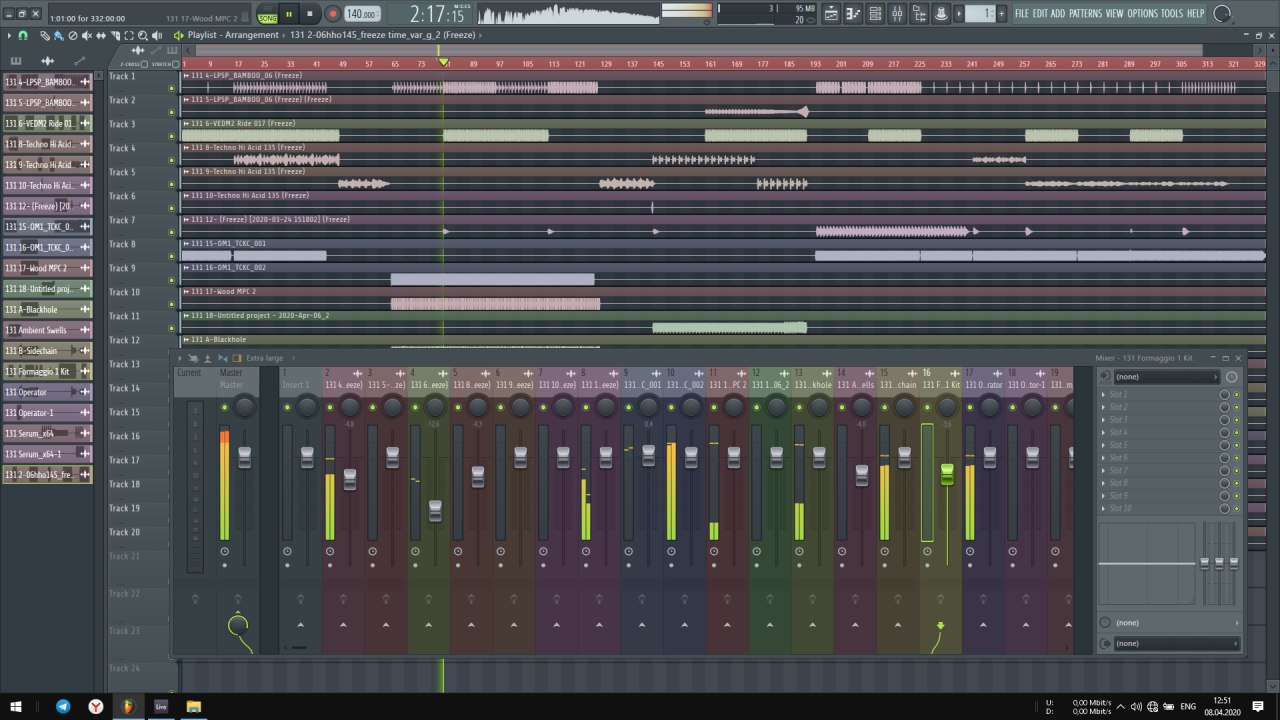This screenshot has width=1280, height=720.
Task: Open the Playlist - Arrangement breadcrumb
Action: click(233, 35)
